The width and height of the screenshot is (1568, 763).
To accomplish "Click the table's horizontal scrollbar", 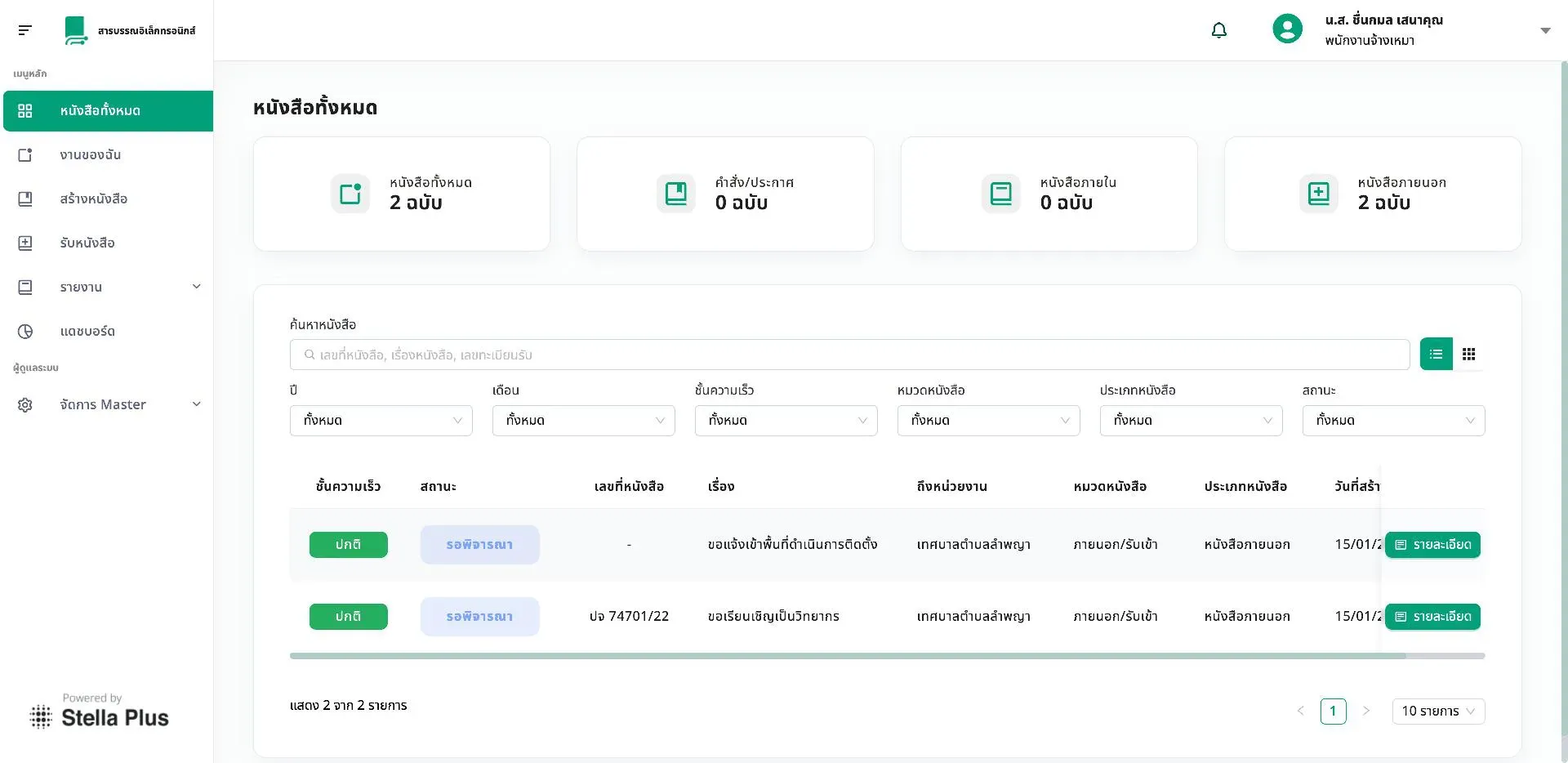I will tap(848, 656).
